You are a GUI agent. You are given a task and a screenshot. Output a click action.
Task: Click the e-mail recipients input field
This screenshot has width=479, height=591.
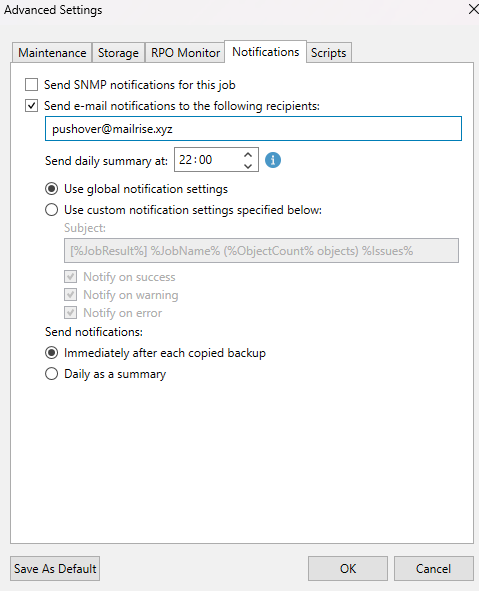253,129
